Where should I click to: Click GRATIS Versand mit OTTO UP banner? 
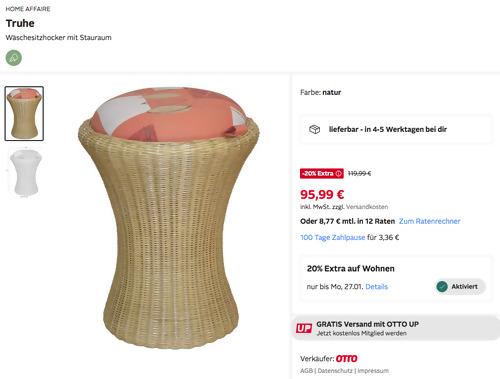pos(396,328)
